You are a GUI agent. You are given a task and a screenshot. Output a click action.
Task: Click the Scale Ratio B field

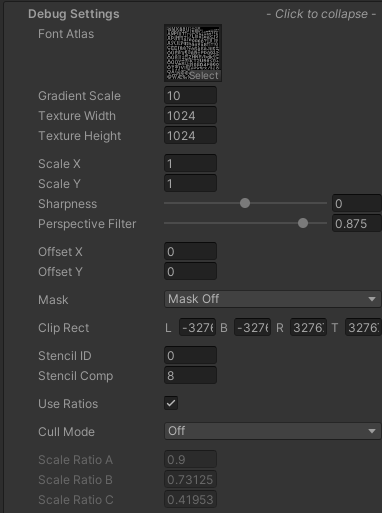click(x=190, y=480)
